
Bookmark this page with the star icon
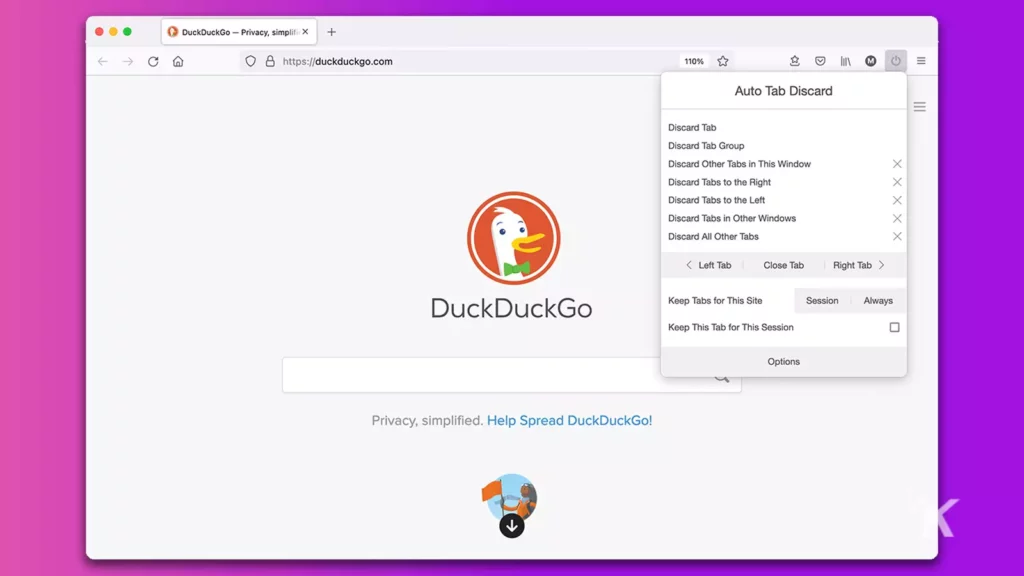point(723,61)
